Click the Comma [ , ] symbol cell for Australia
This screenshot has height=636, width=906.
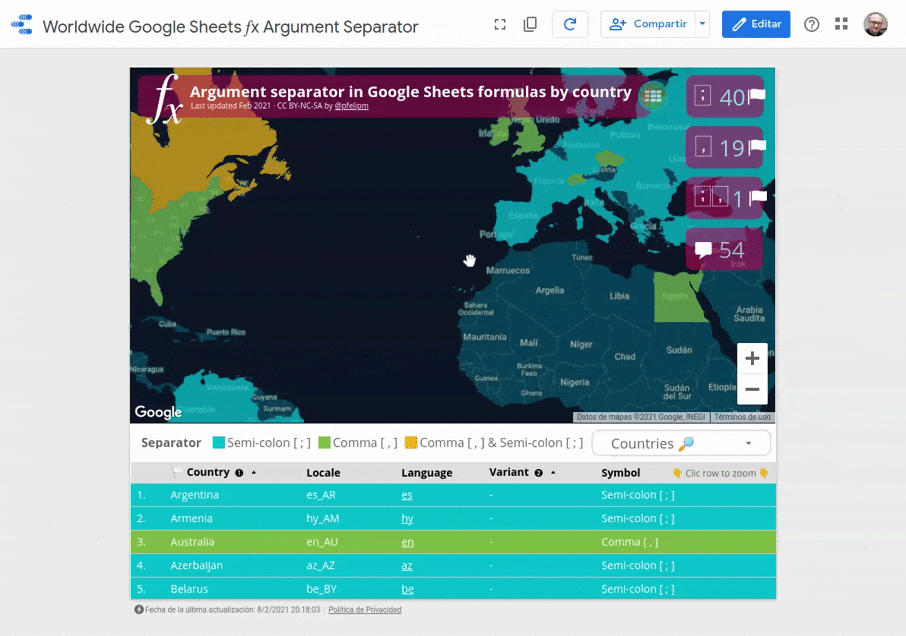pyautogui.click(x=629, y=542)
